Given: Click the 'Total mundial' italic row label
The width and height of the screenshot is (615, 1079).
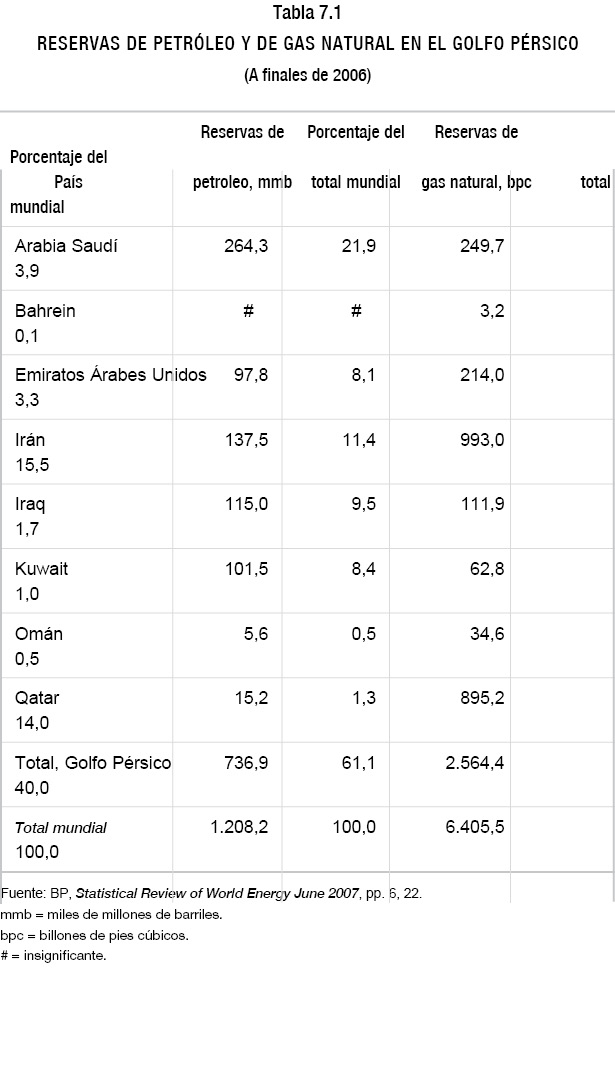Looking at the screenshot, I should 61,828.
